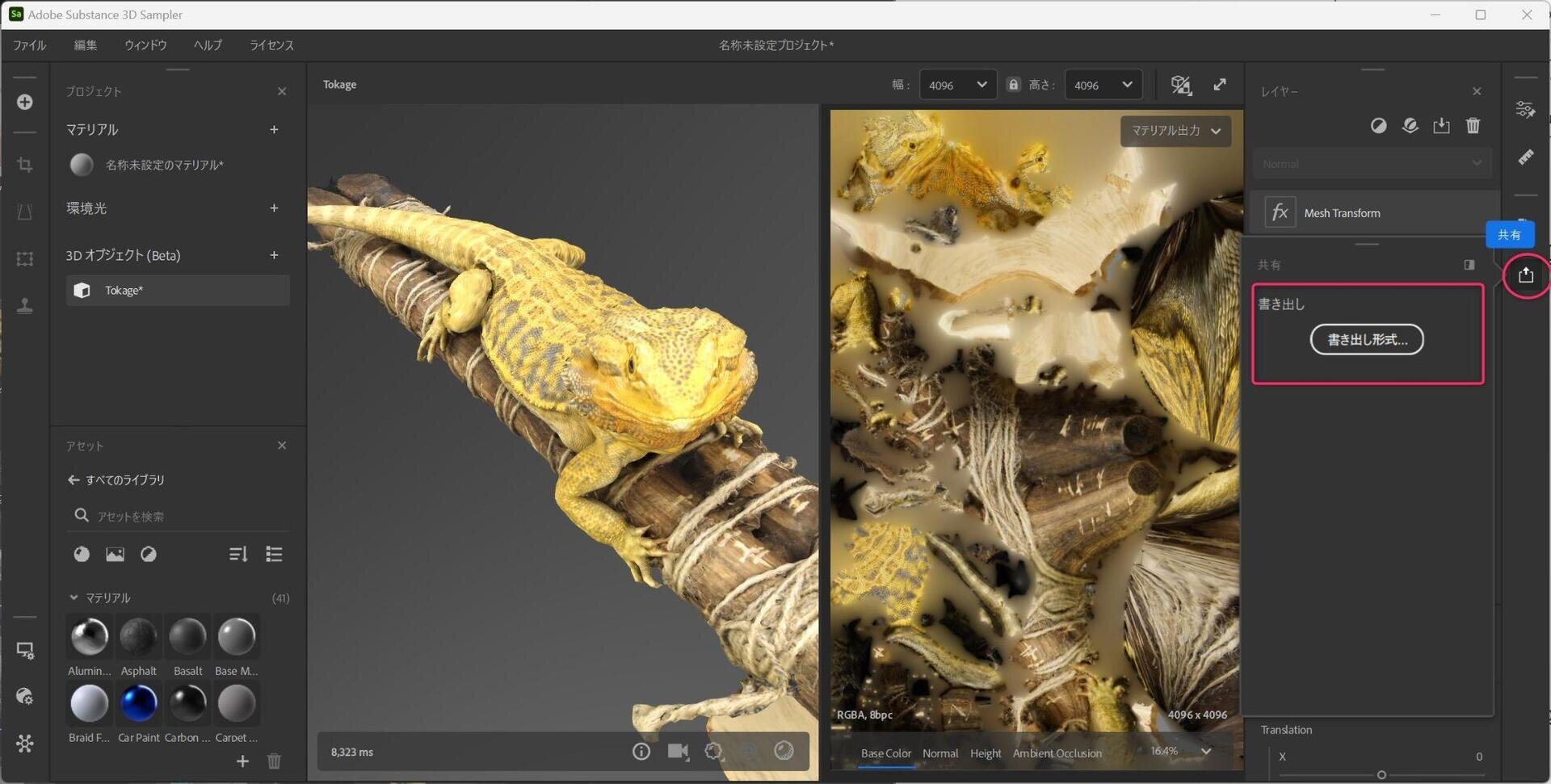1551x784 pixels.
Task: Click the add new item plus icon in left sidebar
Action: point(25,102)
